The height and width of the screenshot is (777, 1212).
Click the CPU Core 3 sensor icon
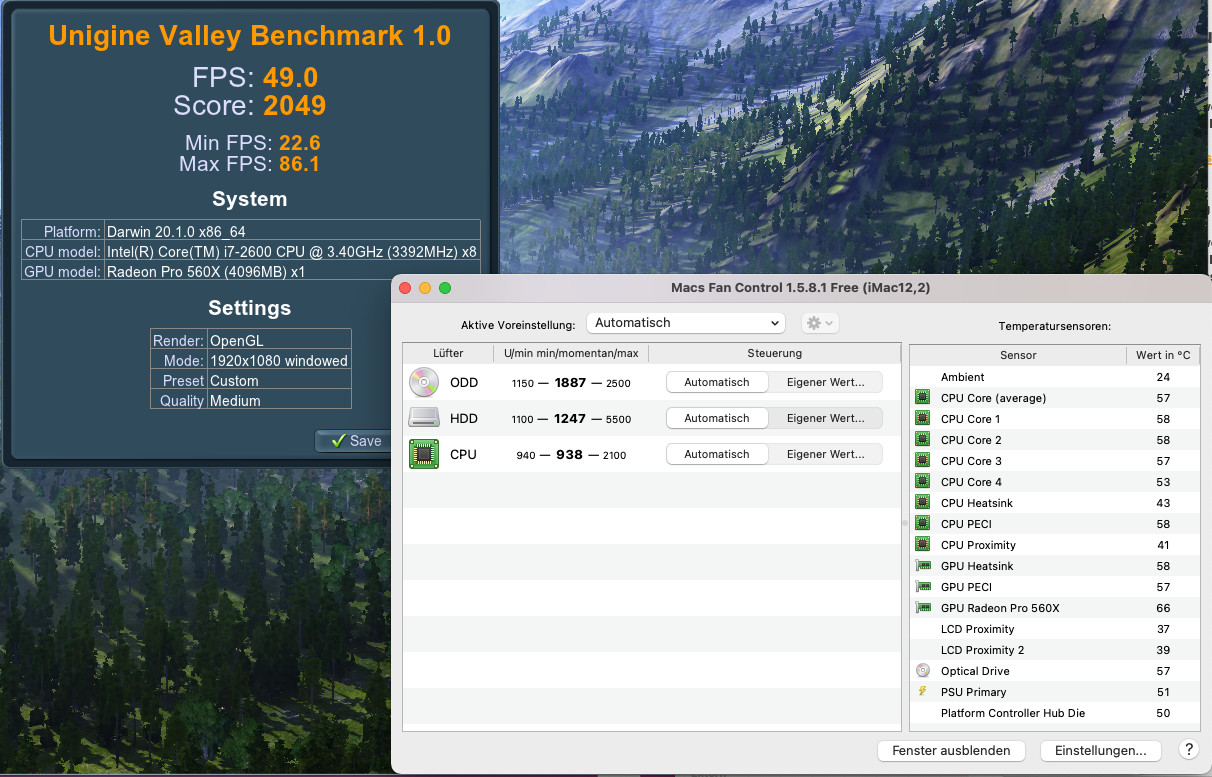[922, 461]
